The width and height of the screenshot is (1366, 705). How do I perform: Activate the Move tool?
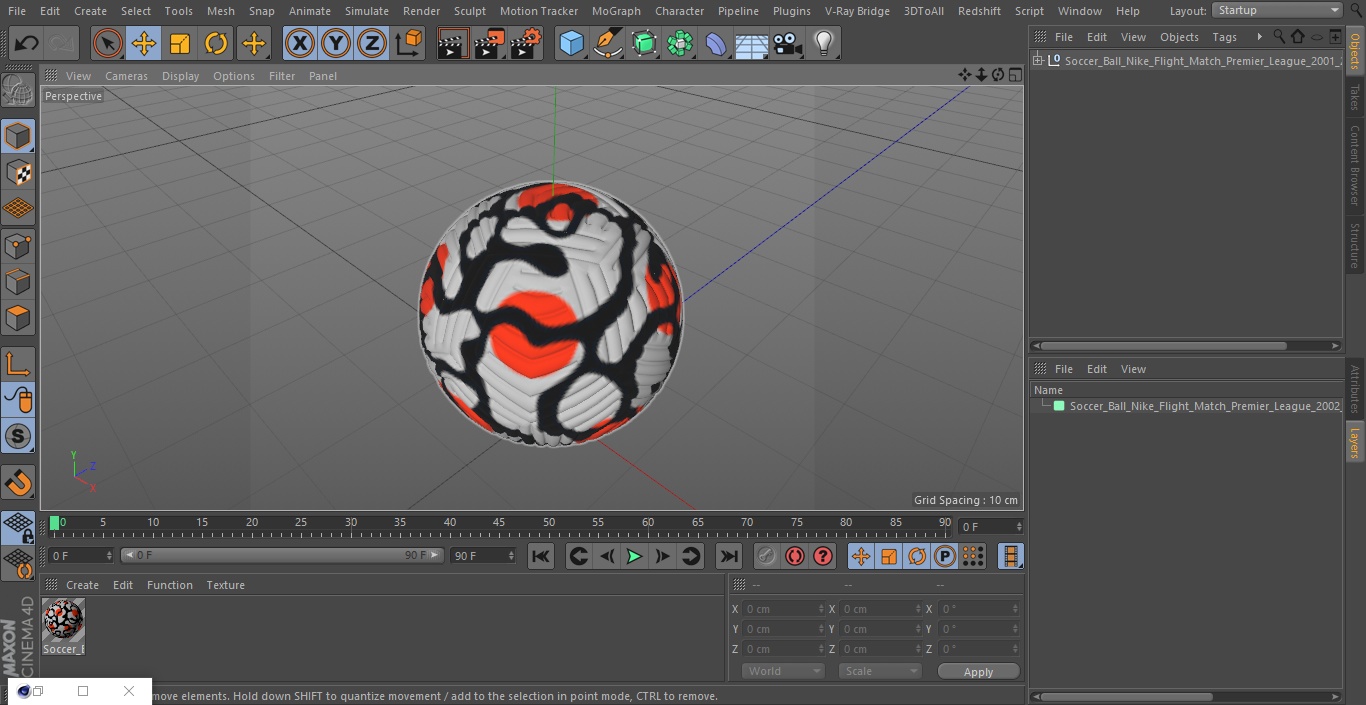point(144,44)
